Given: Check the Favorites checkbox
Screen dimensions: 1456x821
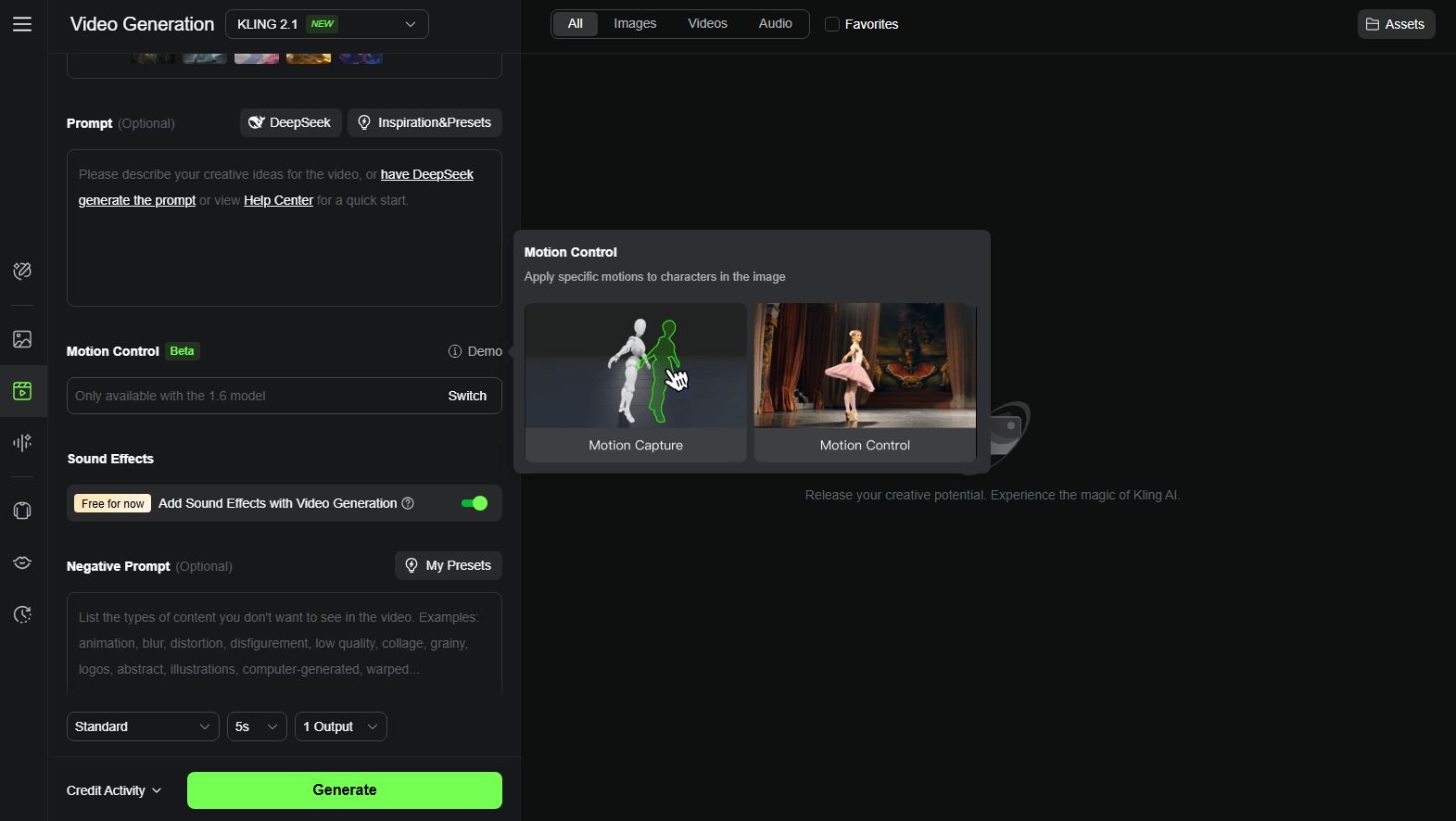Looking at the screenshot, I should [x=832, y=24].
